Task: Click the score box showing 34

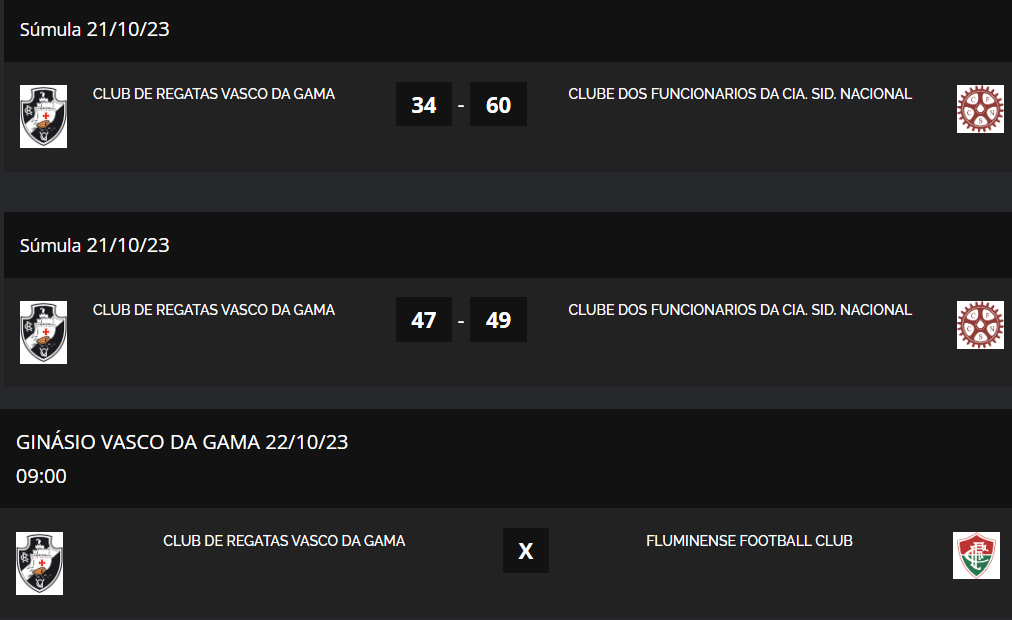Action: point(424,104)
